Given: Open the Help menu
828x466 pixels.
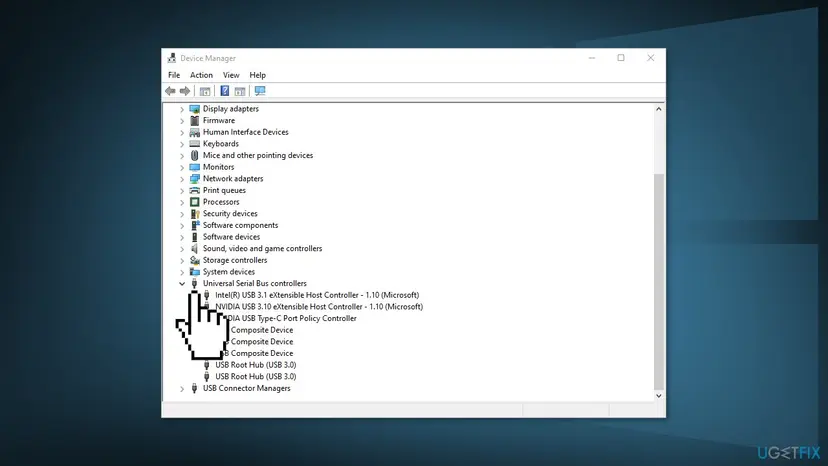Looking at the screenshot, I should (x=258, y=75).
